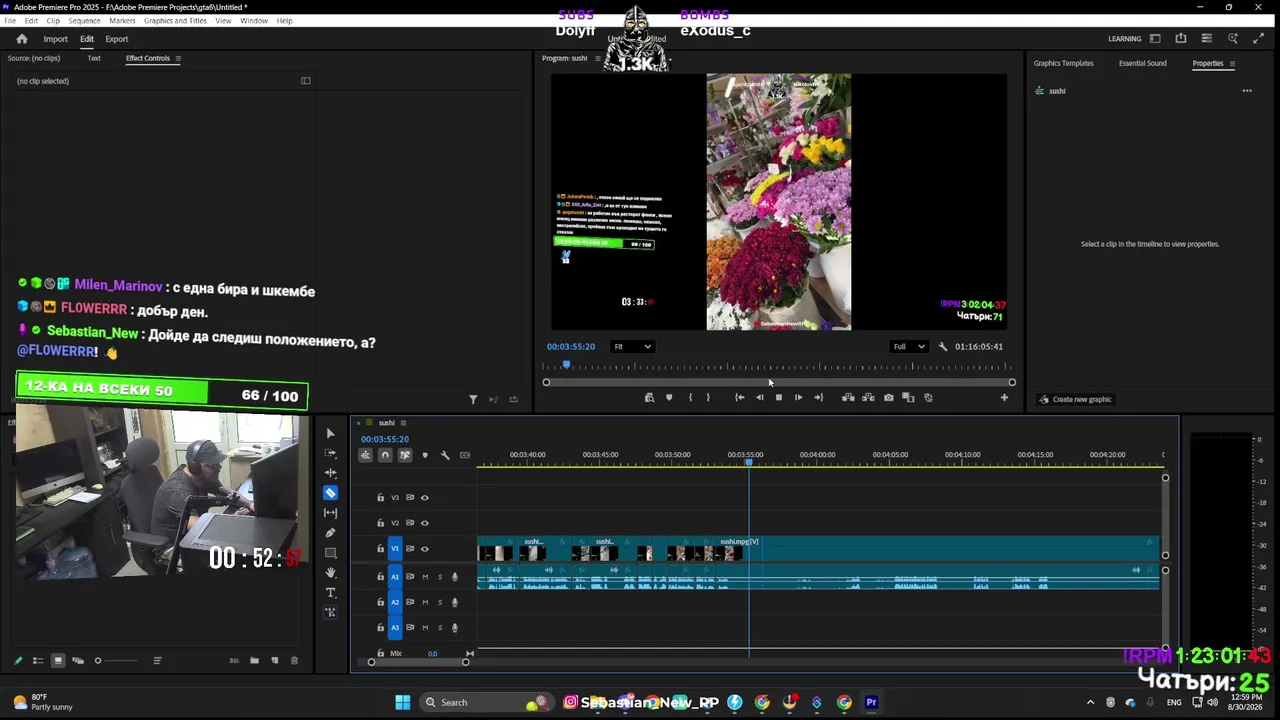The width and height of the screenshot is (1280, 720).
Task: Mute audio track A1
Action: [425, 577]
